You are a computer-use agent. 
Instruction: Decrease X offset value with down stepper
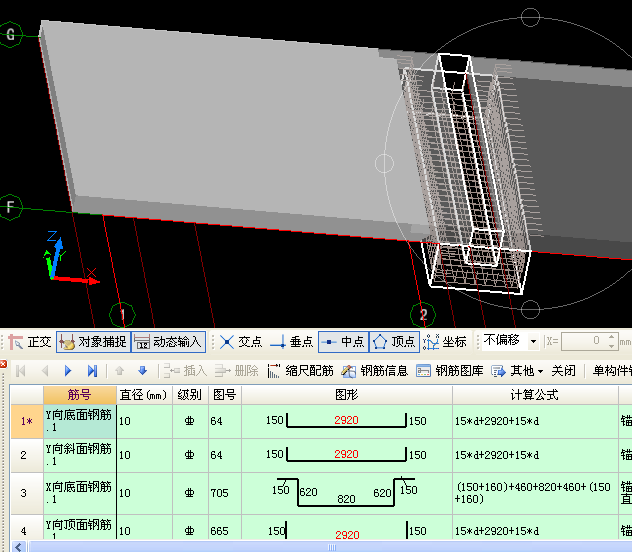(x=611, y=346)
